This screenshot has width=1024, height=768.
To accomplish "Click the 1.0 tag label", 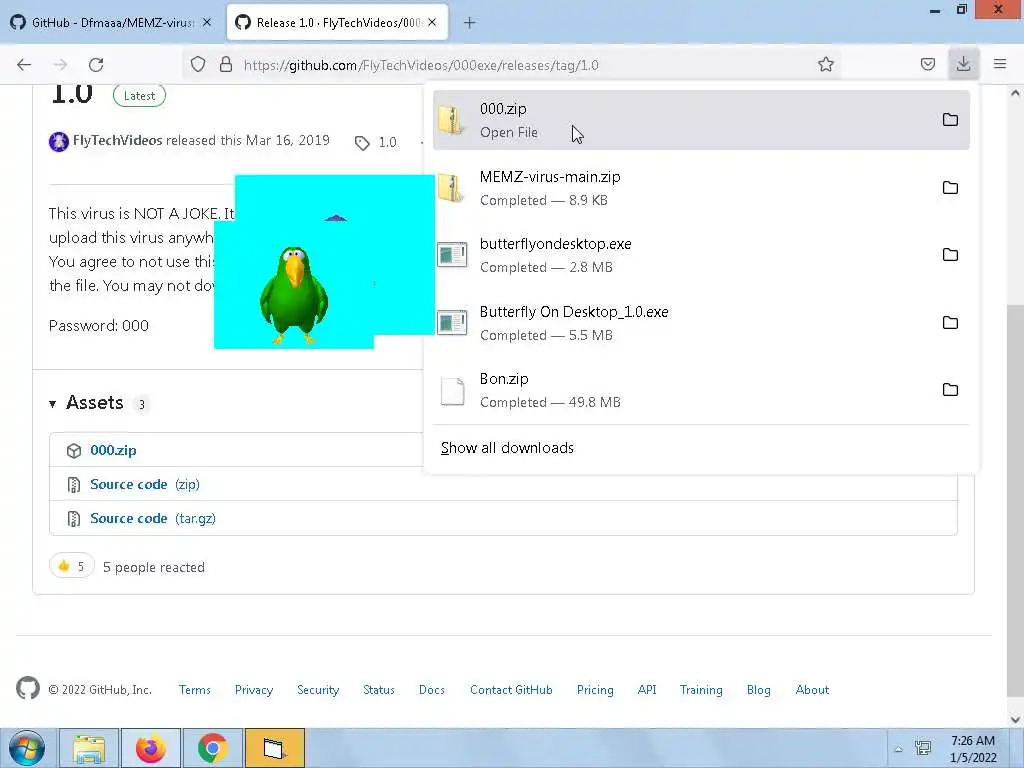I will pos(387,142).
